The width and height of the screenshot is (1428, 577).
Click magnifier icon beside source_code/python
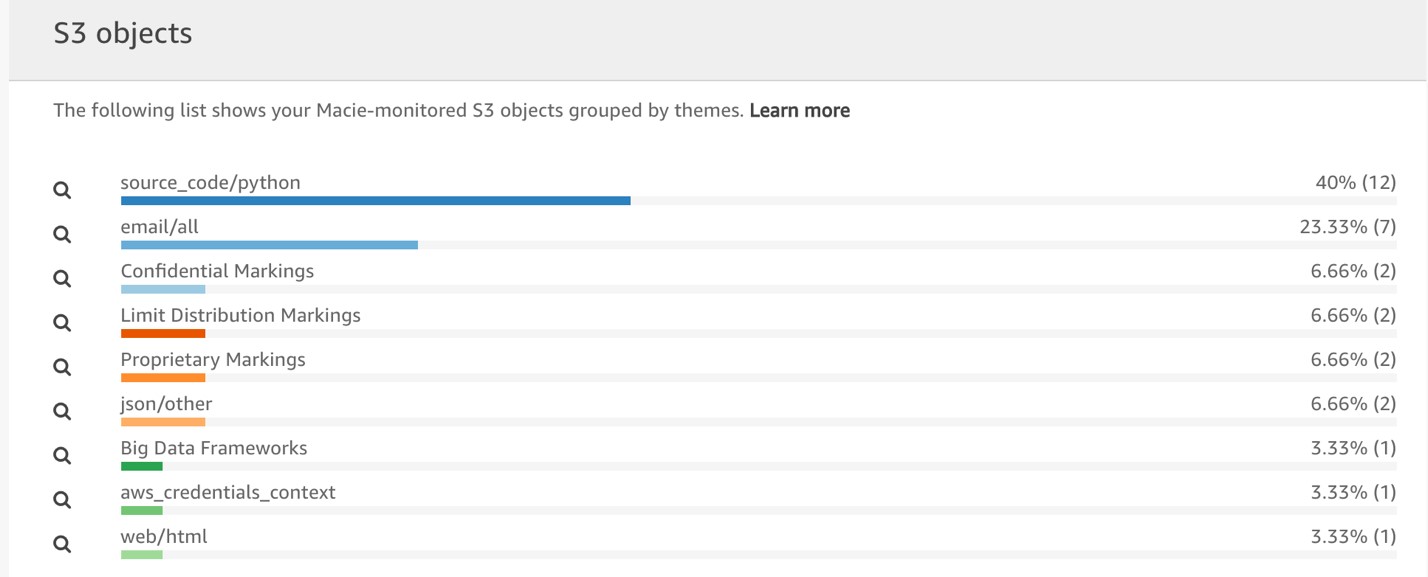(62, 190)
